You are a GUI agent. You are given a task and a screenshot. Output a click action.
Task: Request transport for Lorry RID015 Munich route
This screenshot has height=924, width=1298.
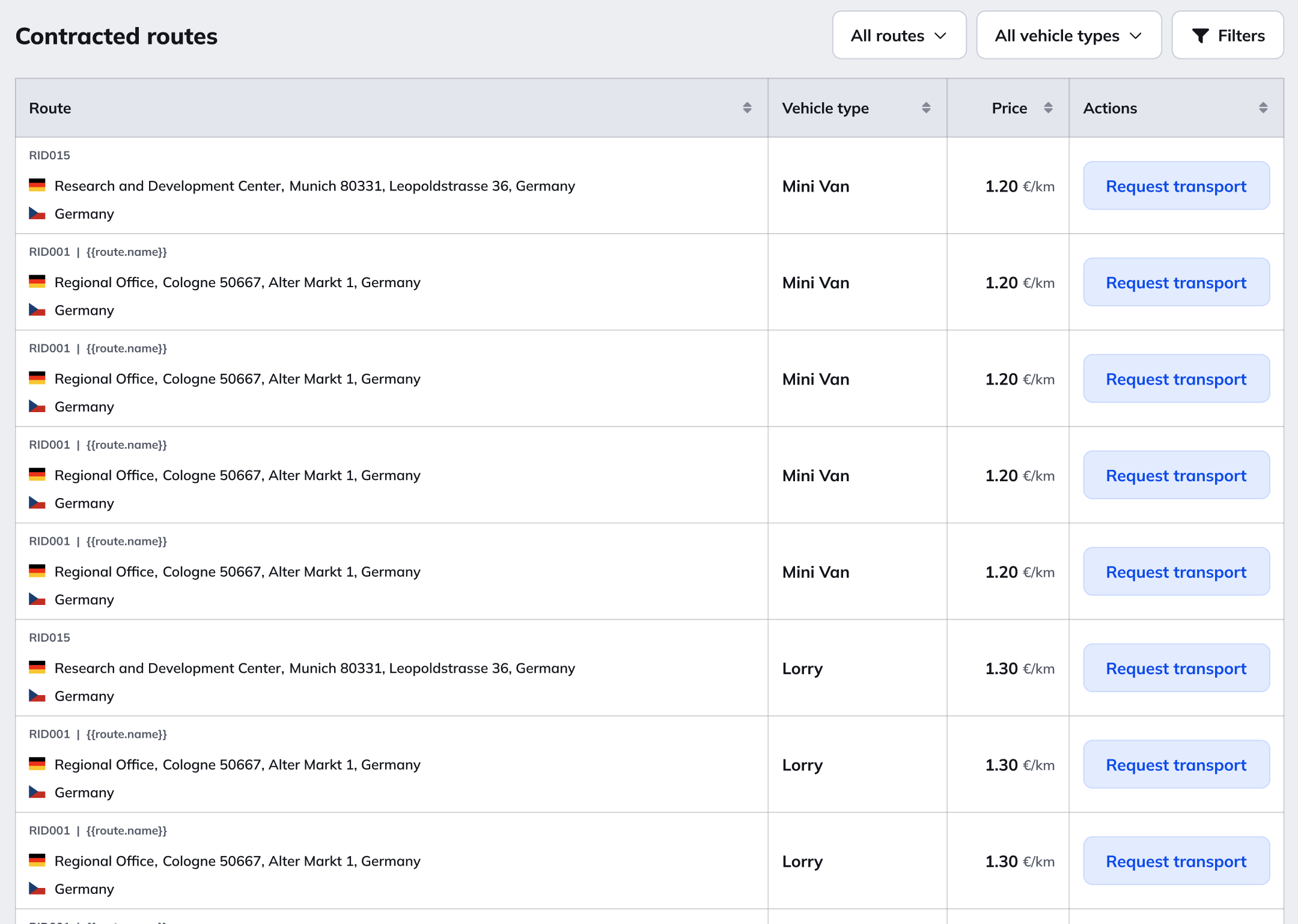tap(1176, 669)
